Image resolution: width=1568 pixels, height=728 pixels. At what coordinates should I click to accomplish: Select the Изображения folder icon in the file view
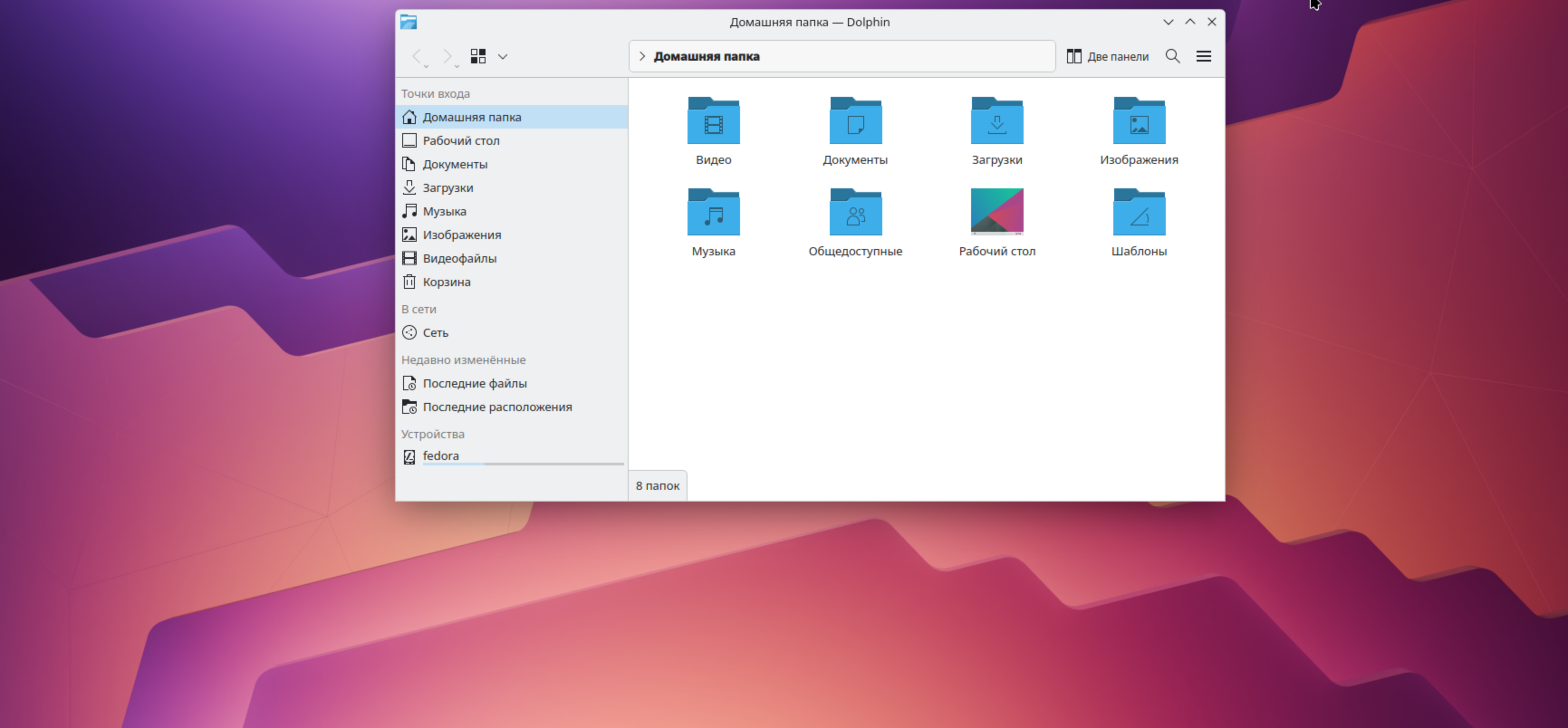tap(1139, 120)
